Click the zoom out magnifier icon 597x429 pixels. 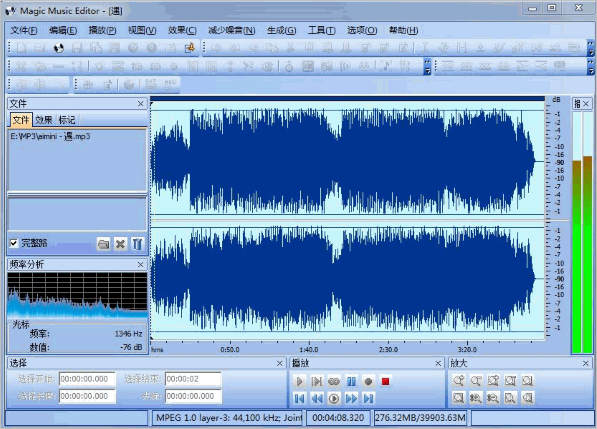pyautogui.click(x=476, y=380)
